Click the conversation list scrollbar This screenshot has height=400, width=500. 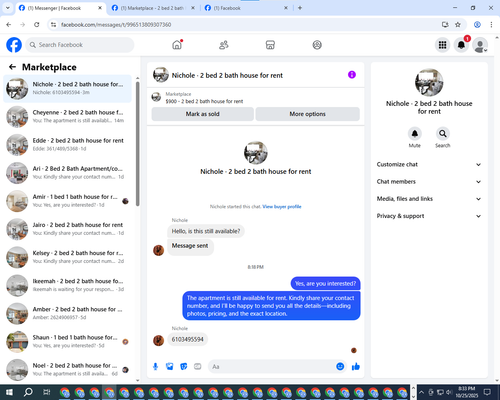(138, 143)
